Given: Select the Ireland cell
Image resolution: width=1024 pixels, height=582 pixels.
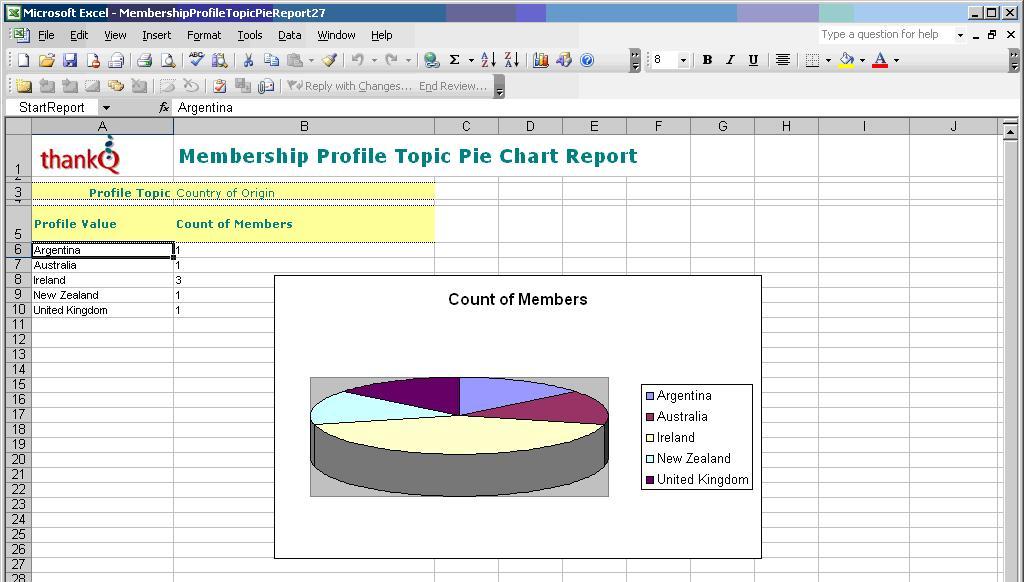Looking at the screenshot, I should coord(103,280).
